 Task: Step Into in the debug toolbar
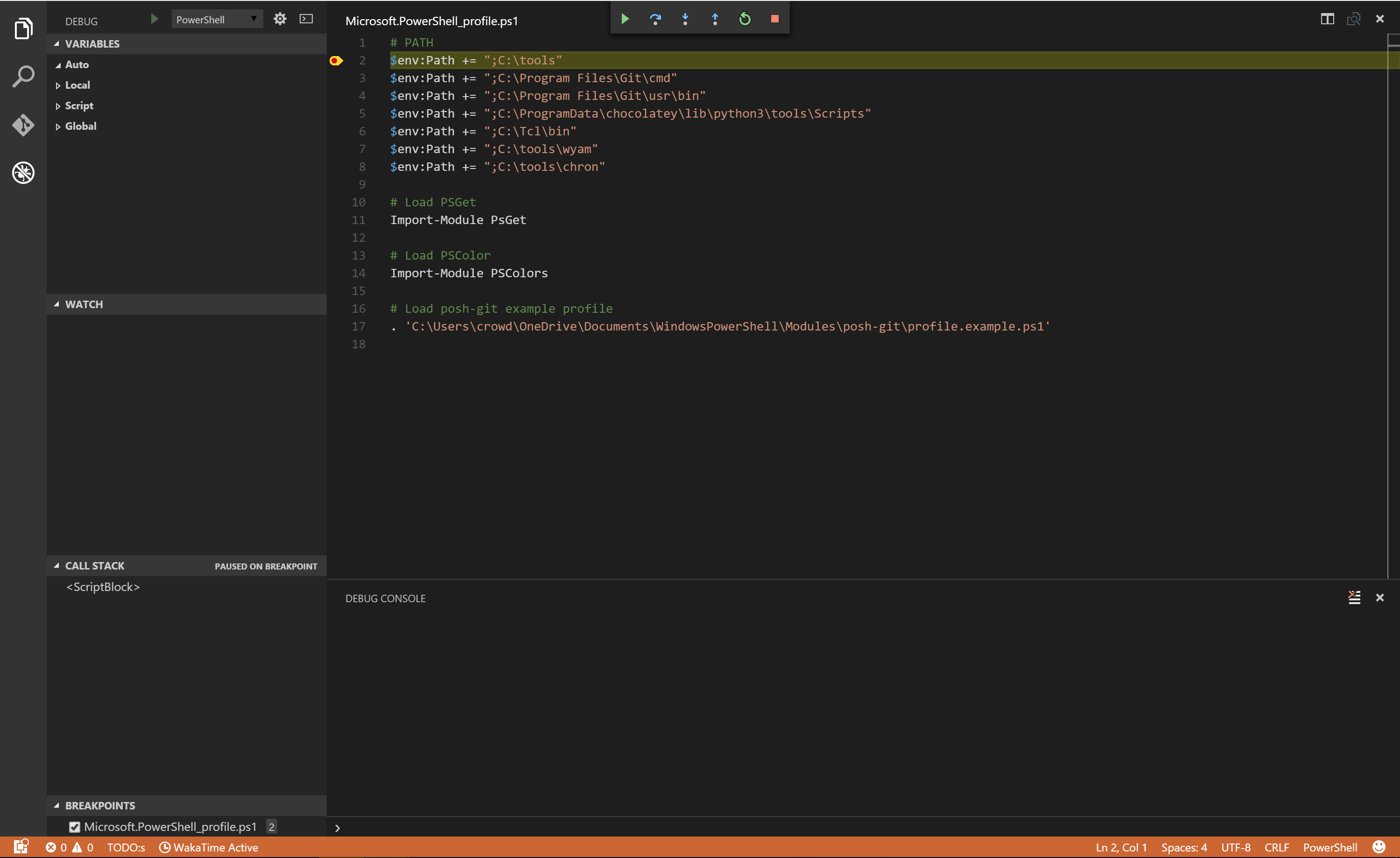[685, 19]
